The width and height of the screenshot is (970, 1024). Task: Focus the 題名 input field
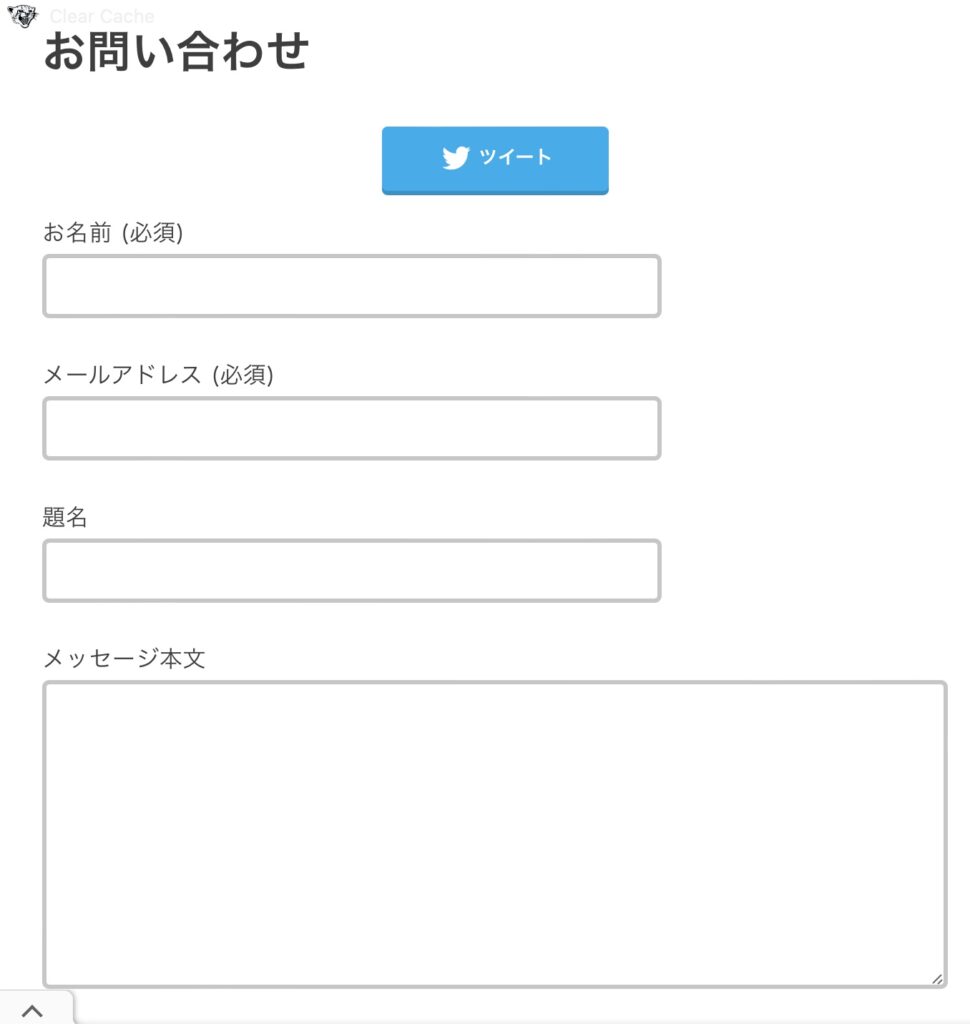[352, 571]
